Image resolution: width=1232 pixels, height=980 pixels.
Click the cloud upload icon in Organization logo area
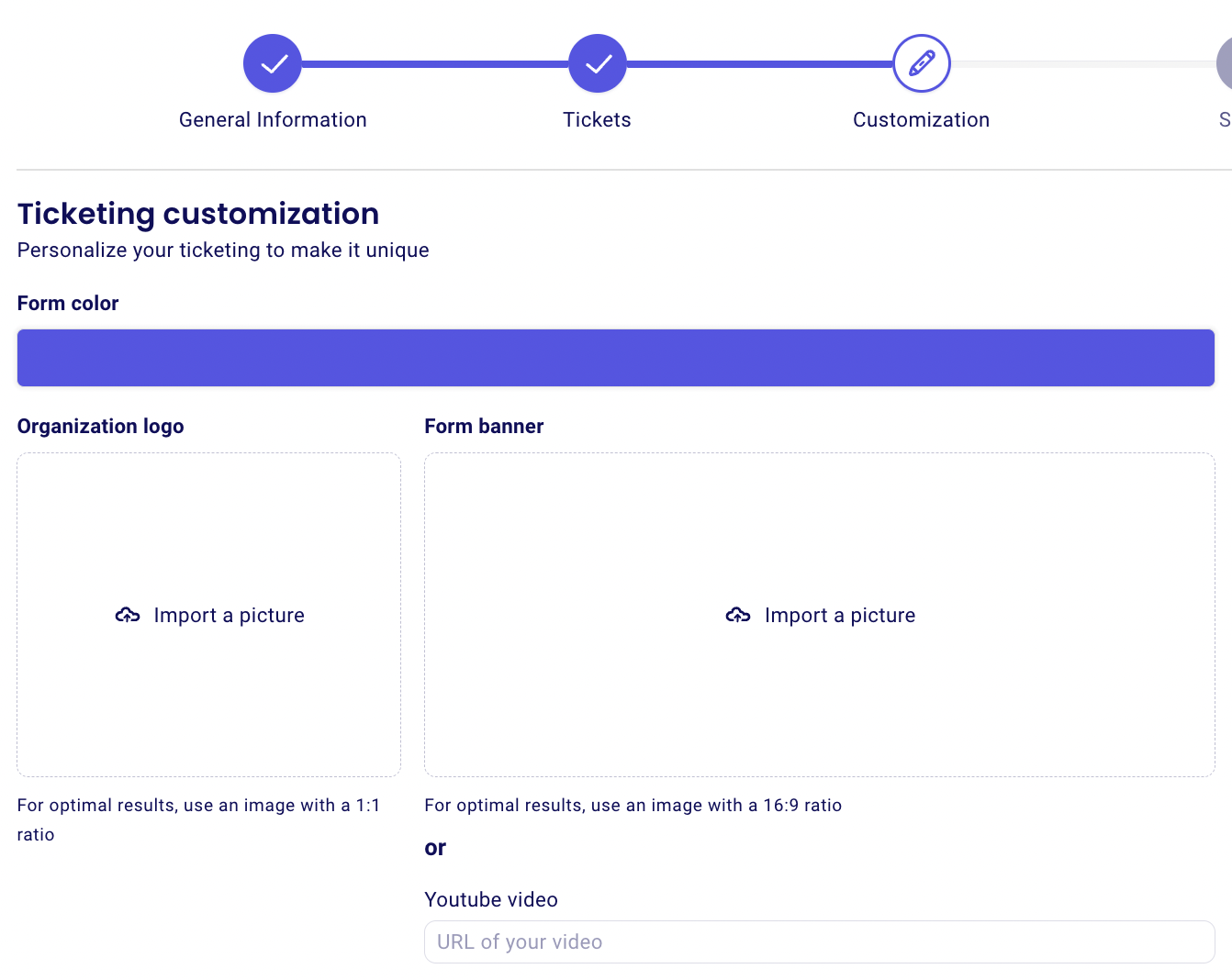127,615
